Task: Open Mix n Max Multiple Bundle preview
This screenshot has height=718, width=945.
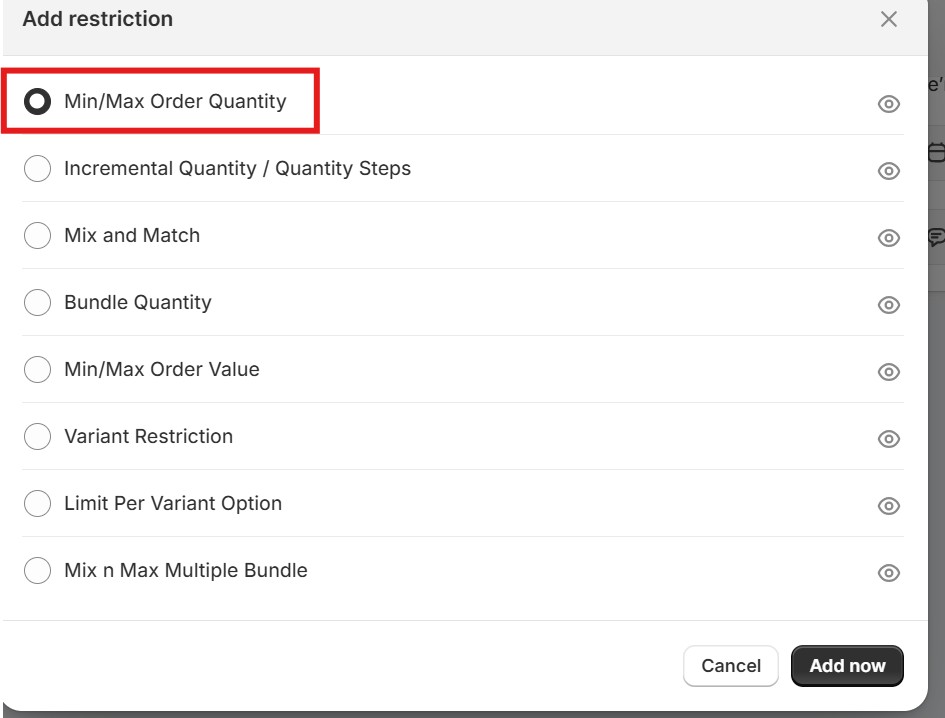Action: pyautogui.click(x=888, y=570)
